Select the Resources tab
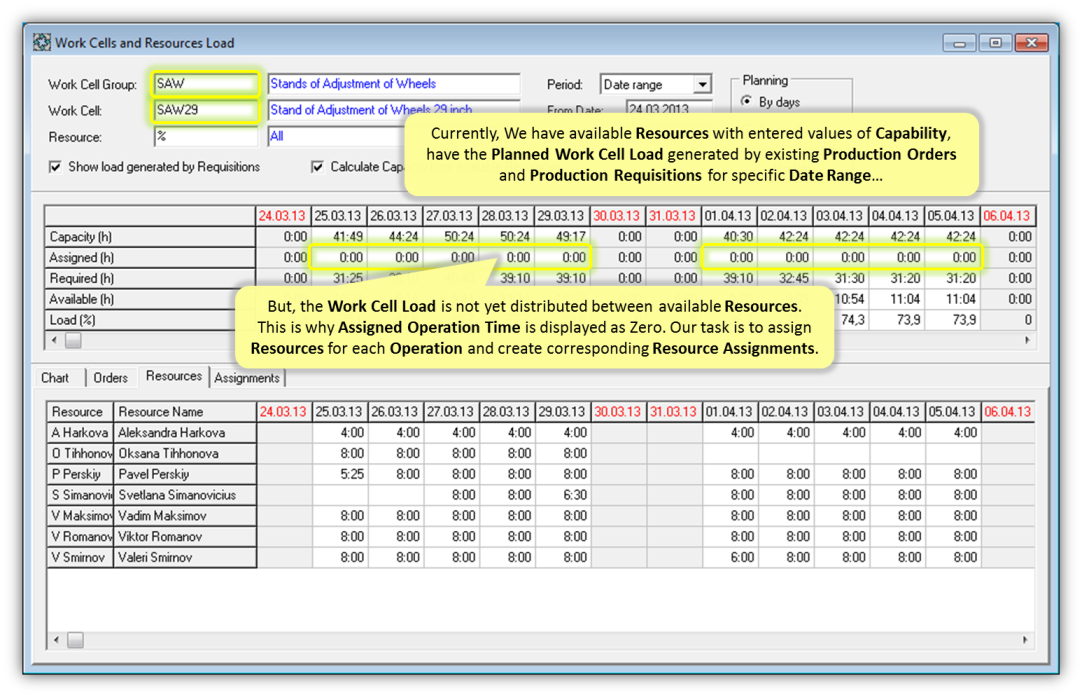The image size is (1082, 697). (x=174, y=376)
